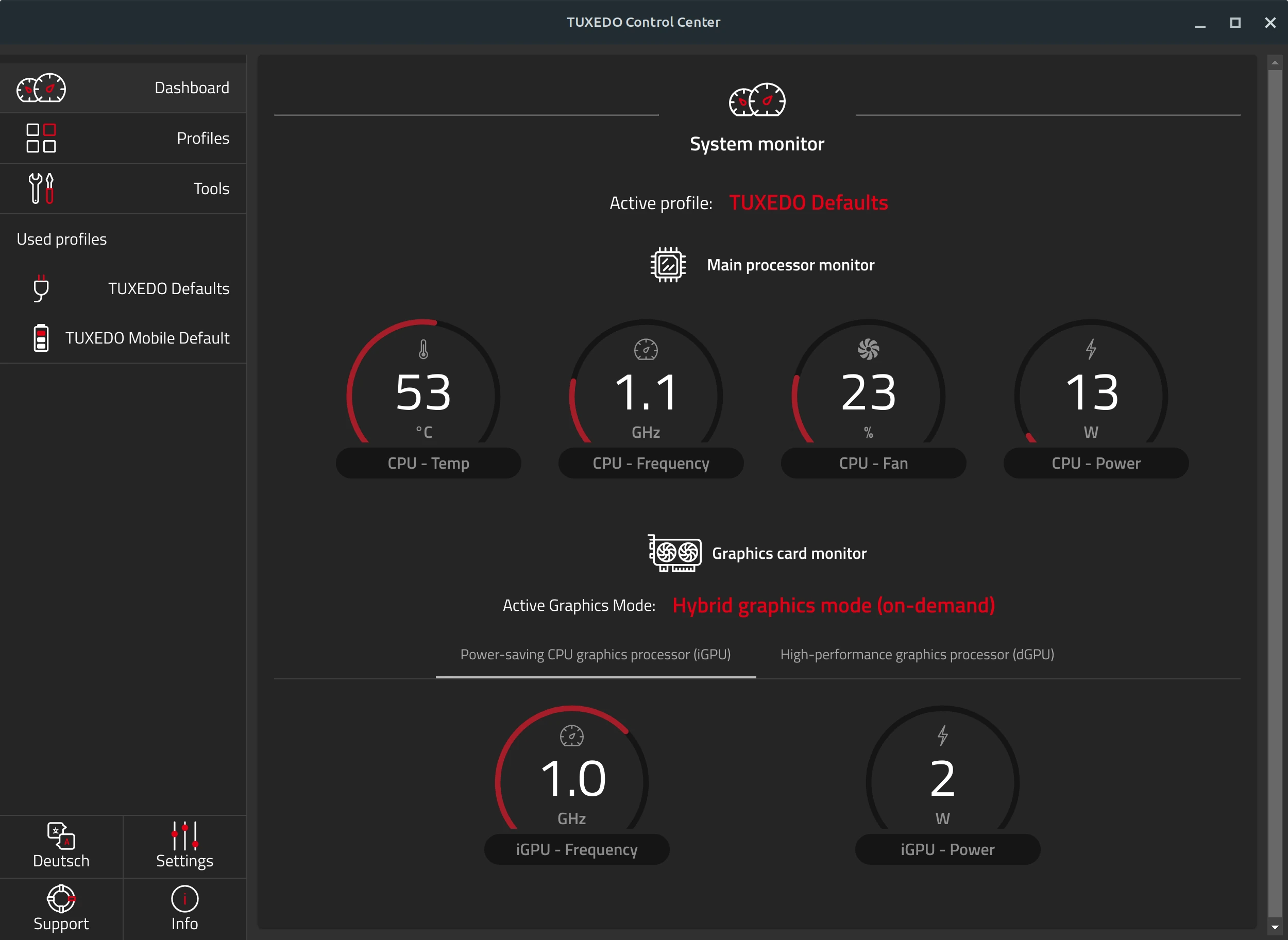The image size is (1288, 940).
Task: Click the Hybrid graphics mode (on-demand) link
Action: coord(834,605)
